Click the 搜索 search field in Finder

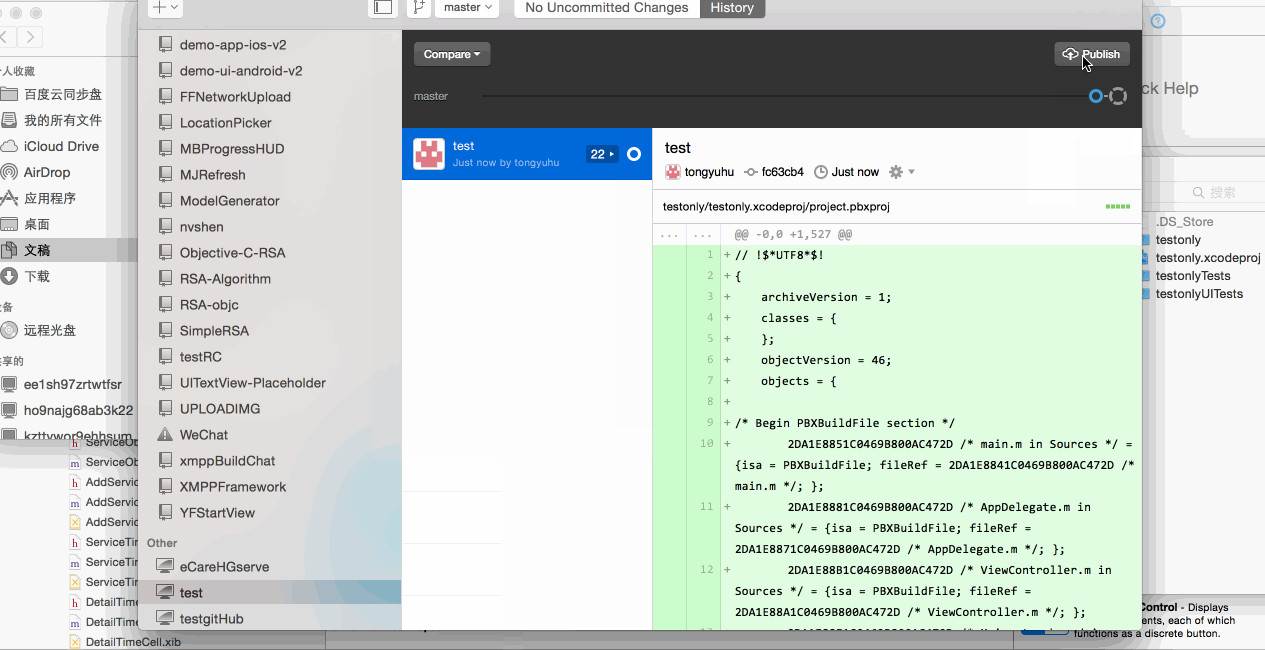coord(1222,192)
